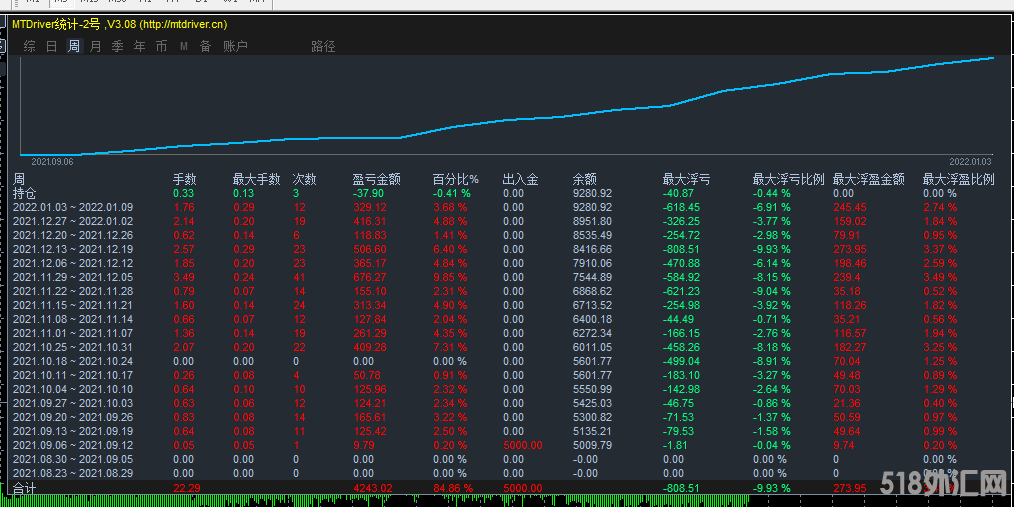Open the 账户 account tab
1014x507 pixels.
(235, 46)
